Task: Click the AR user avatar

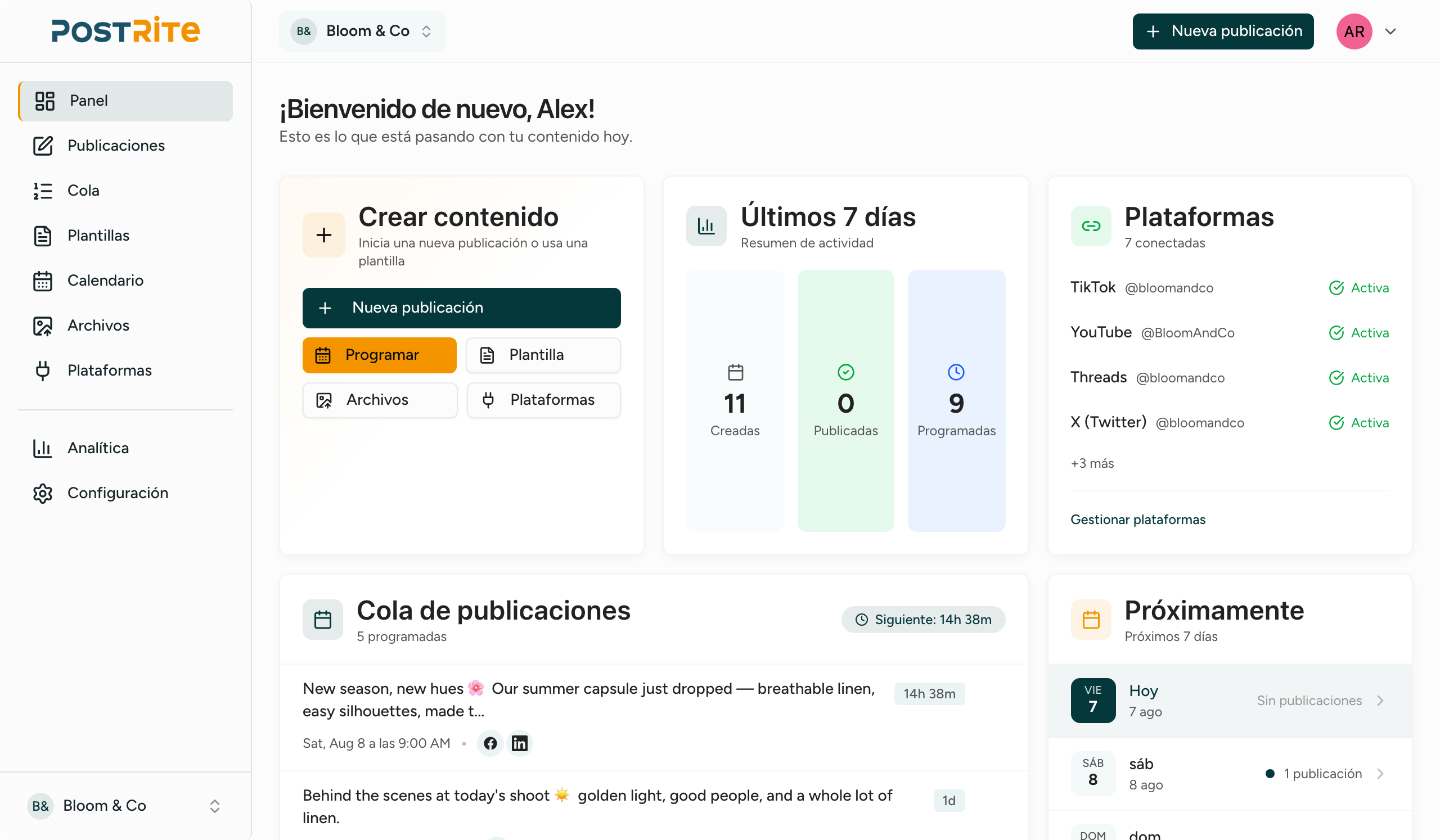Action: tap(1354, 31)
